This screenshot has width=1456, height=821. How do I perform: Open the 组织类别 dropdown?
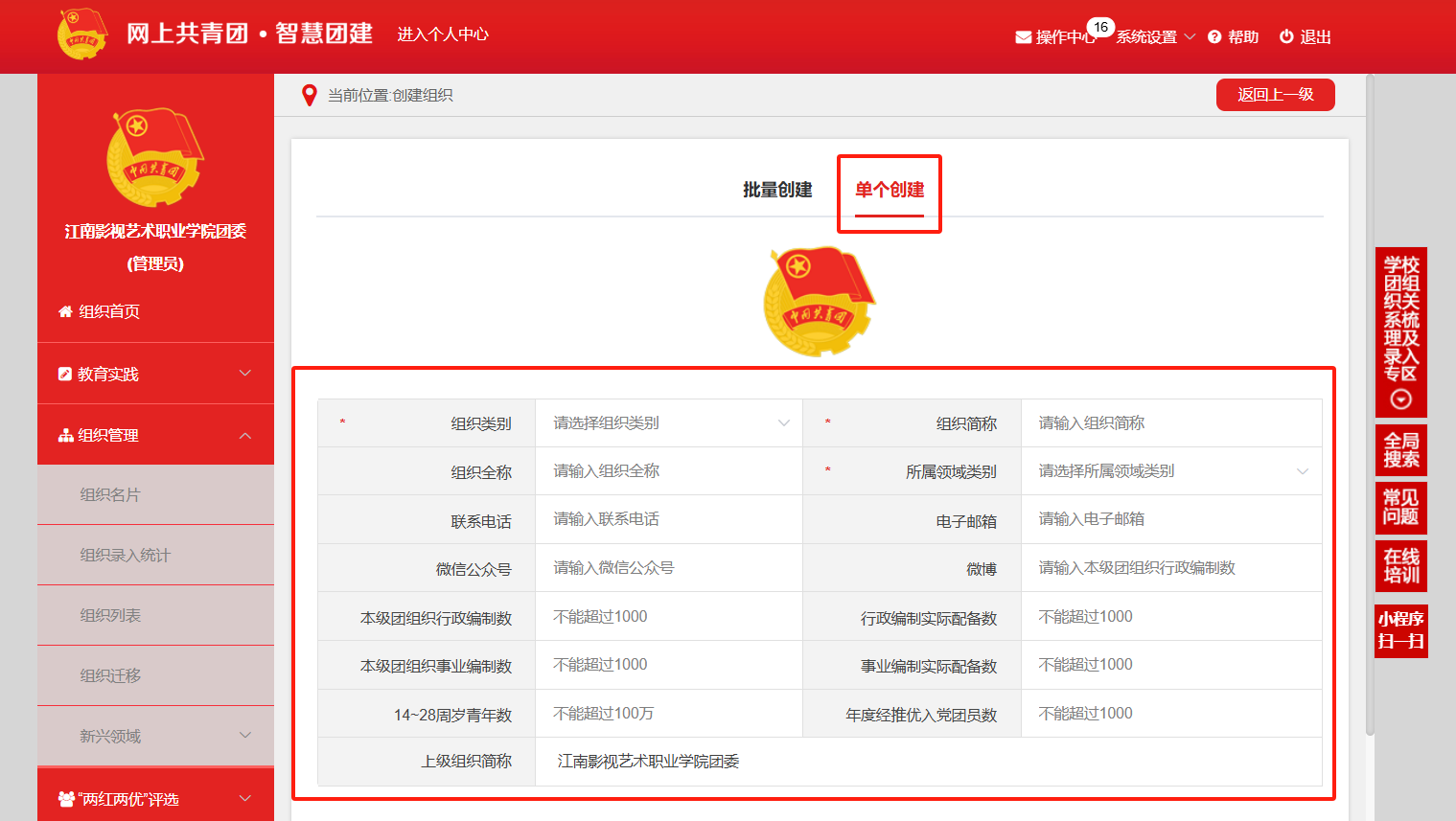(x=668, y=423)
